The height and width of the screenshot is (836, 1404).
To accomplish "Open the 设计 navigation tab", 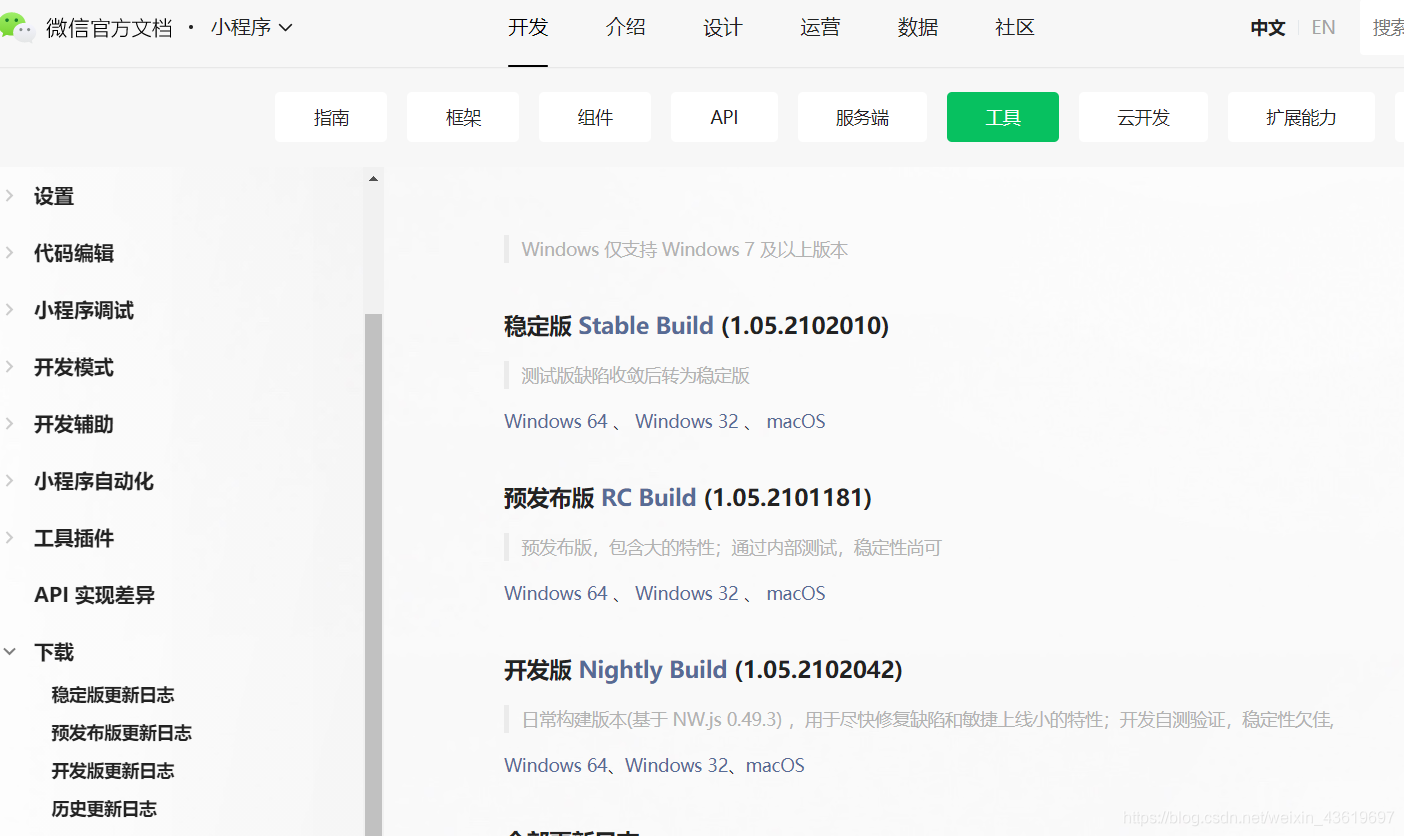I will point(723,27).
